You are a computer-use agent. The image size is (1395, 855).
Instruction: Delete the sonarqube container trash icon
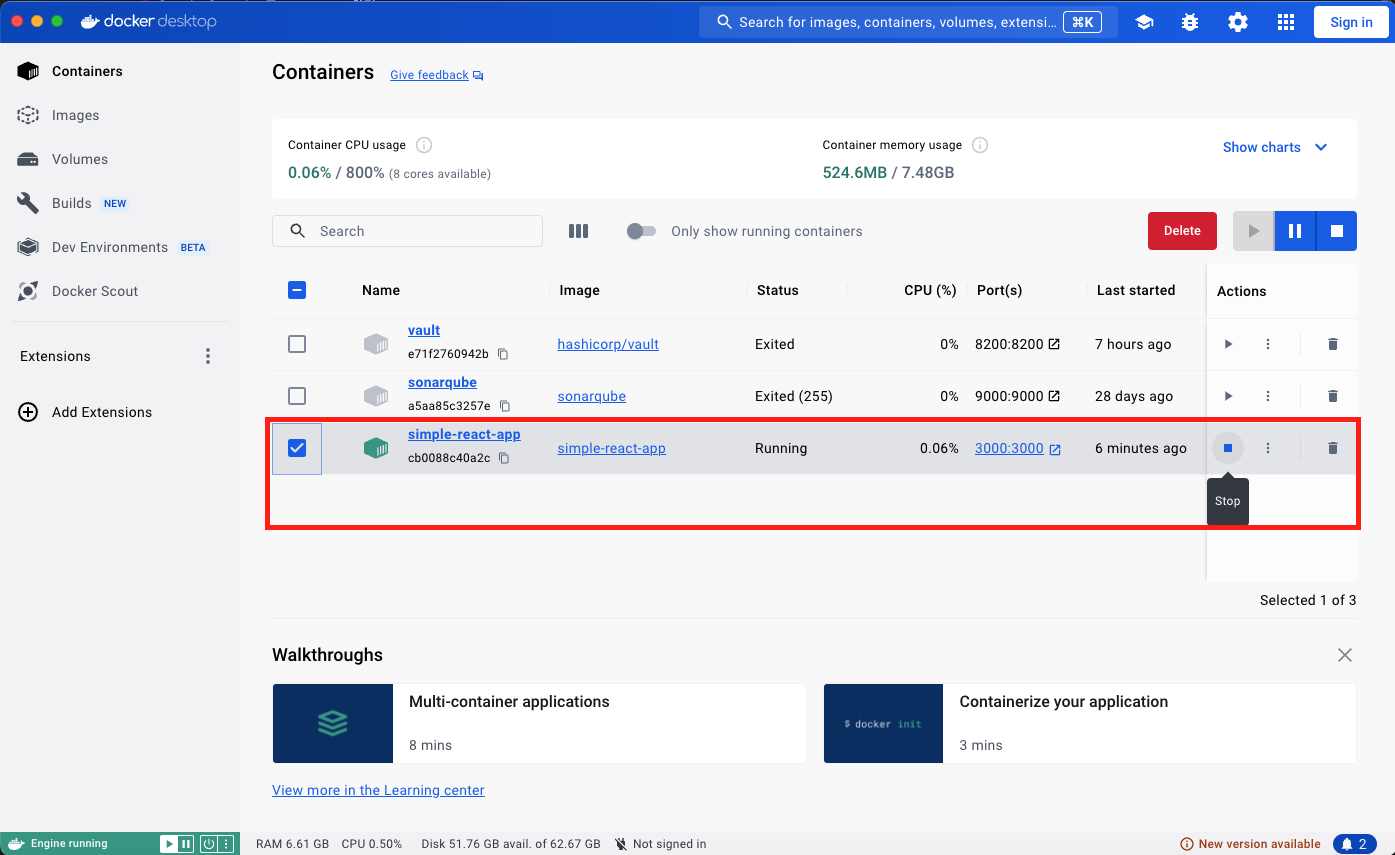[1332, 396]
